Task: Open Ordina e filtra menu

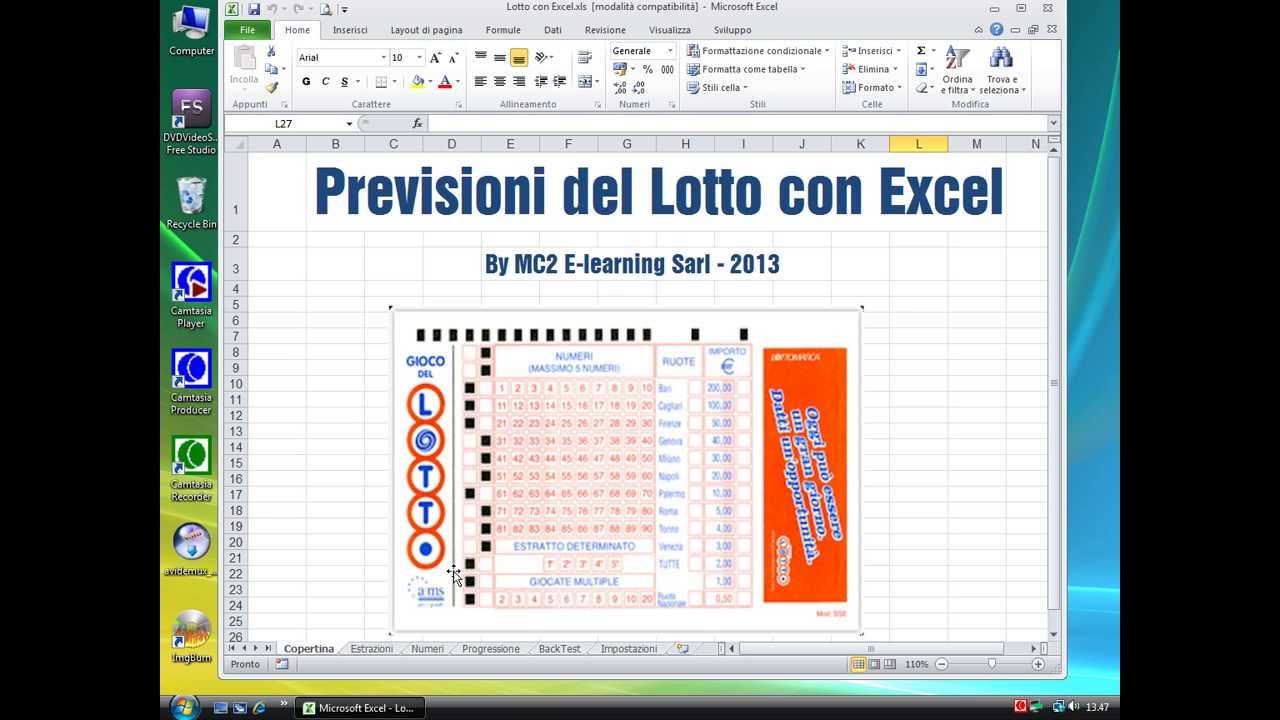Action: tap(957, 70)
